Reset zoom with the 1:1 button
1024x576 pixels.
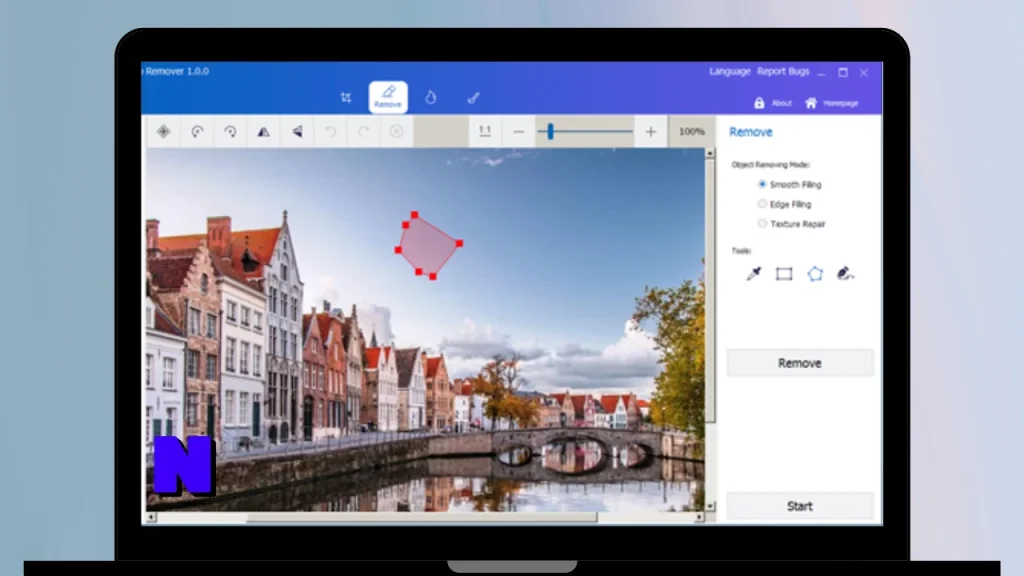point(485,131)
